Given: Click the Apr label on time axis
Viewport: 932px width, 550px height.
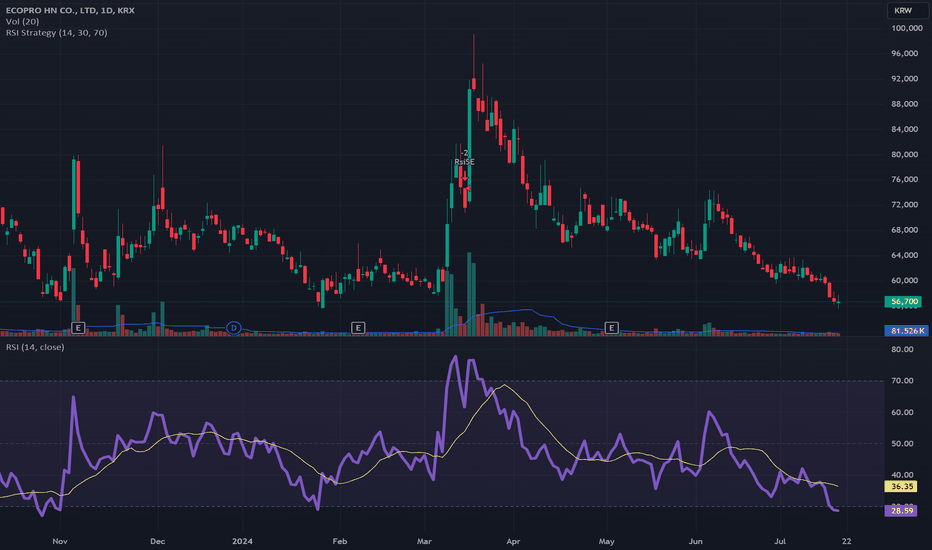Looking at the screenshot, I should tap(513, 541).
